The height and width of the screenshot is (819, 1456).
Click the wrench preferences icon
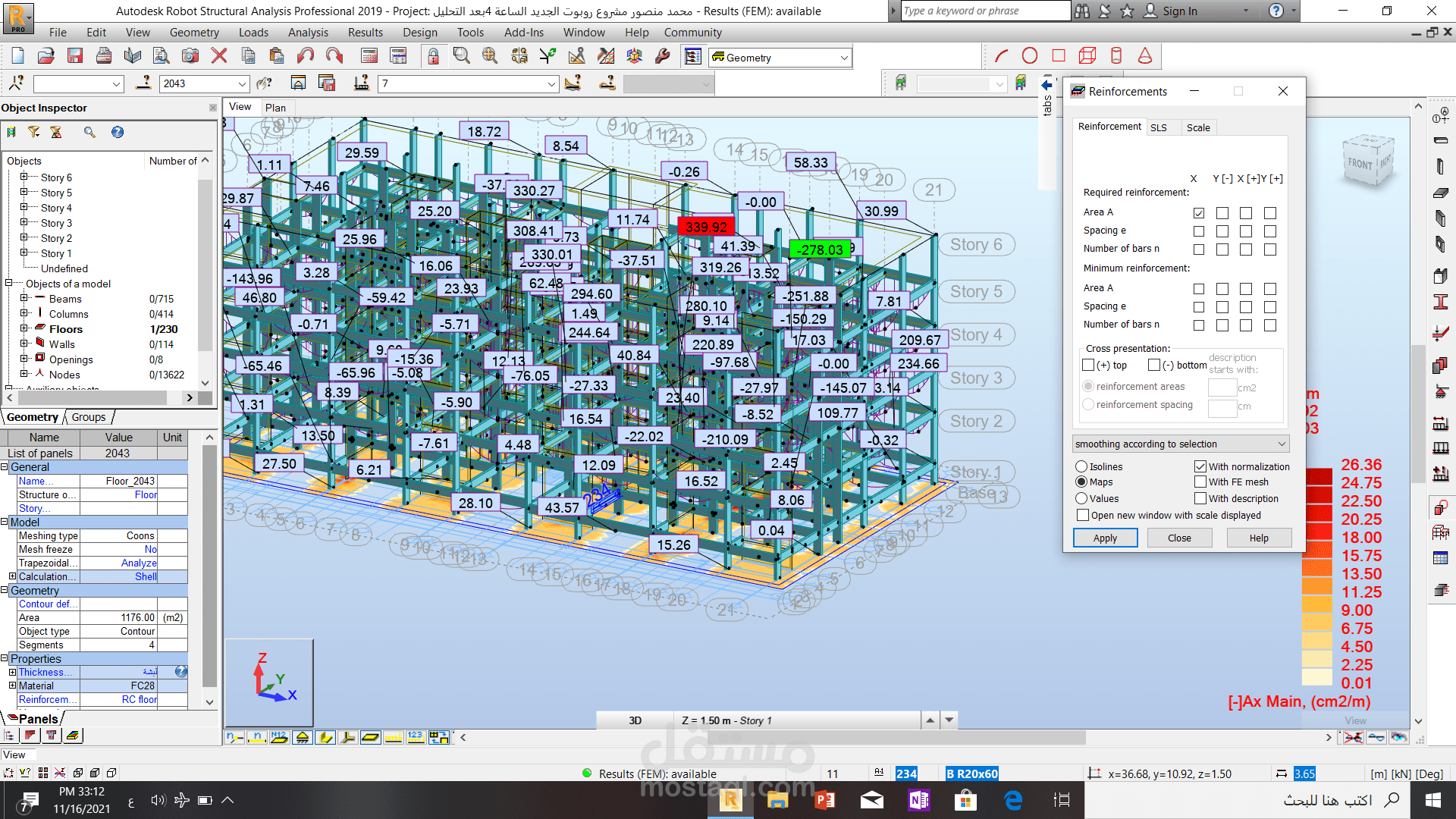(x=662, y=56)
